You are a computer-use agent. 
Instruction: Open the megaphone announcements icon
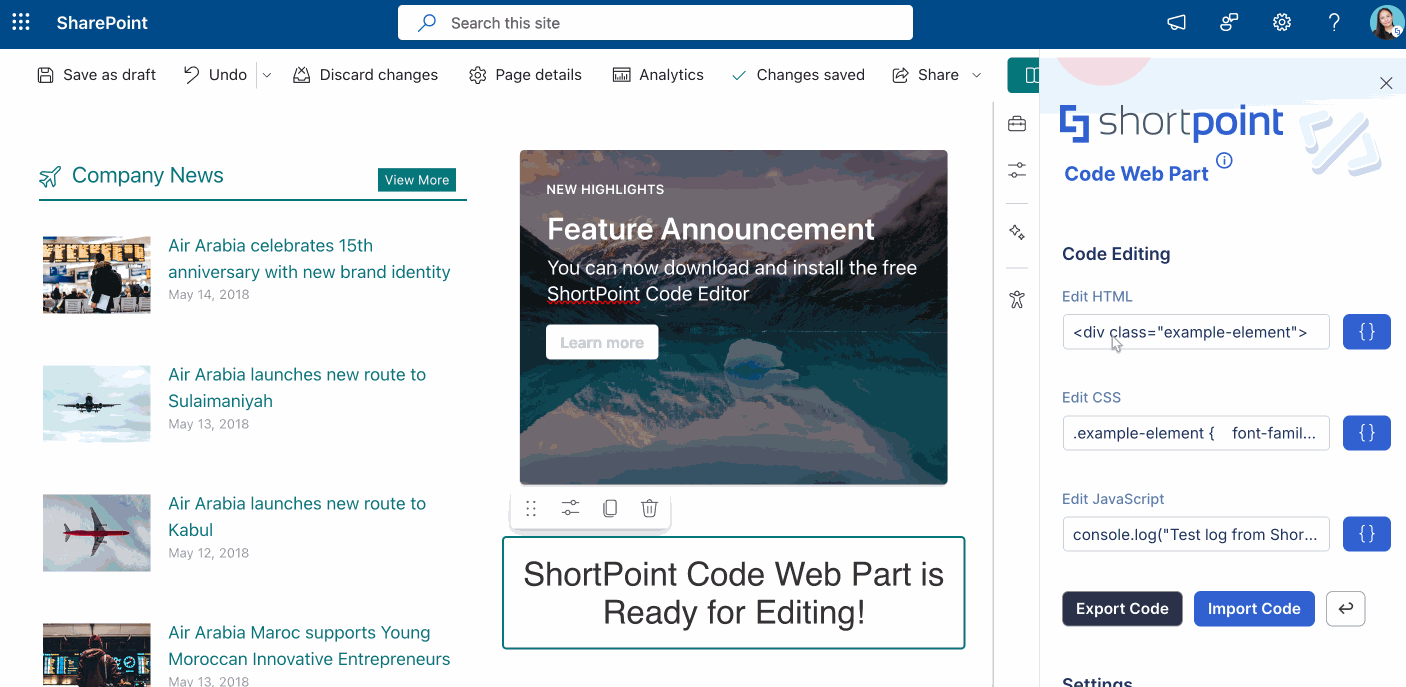[x=1177, y=23]
